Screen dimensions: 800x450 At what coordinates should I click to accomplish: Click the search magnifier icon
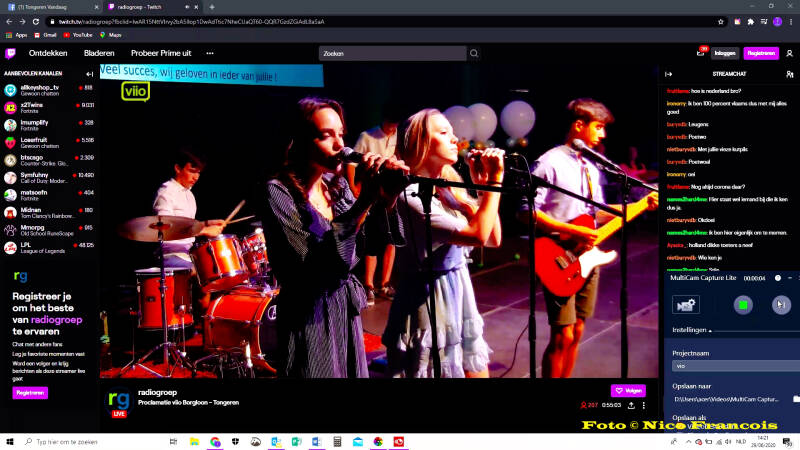tap(474, 53)
